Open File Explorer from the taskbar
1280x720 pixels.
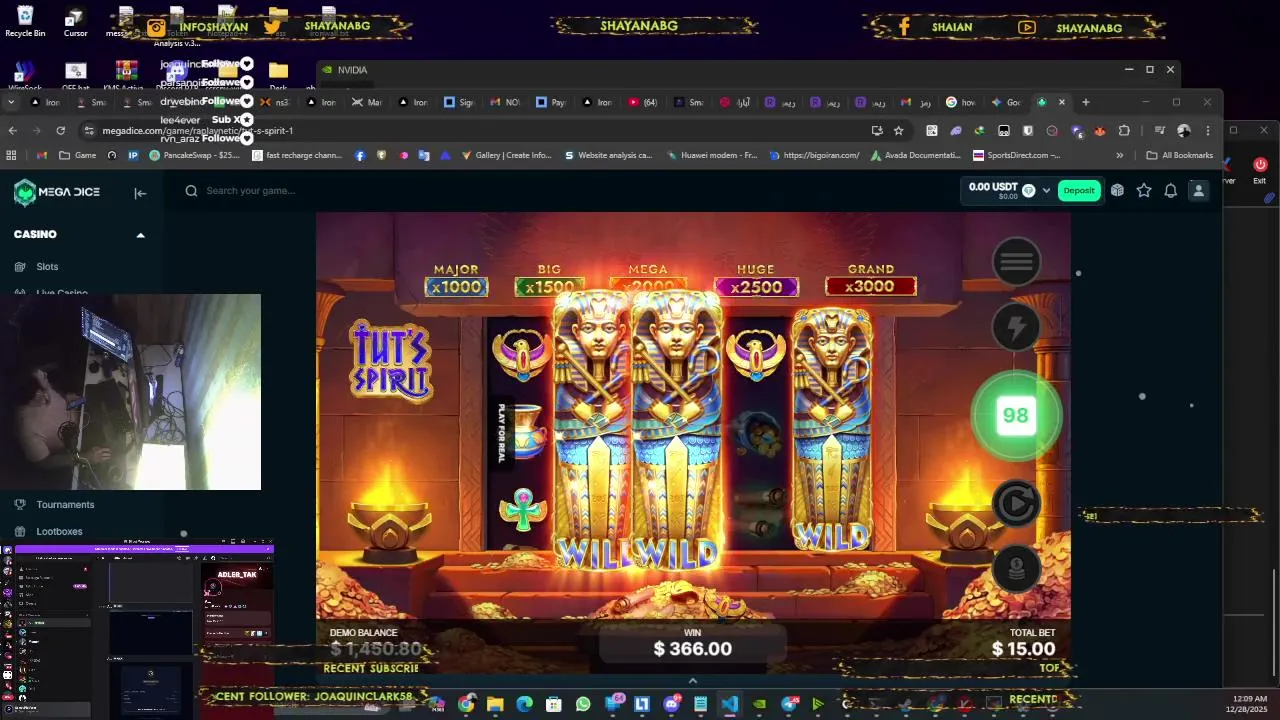(495, 704)
